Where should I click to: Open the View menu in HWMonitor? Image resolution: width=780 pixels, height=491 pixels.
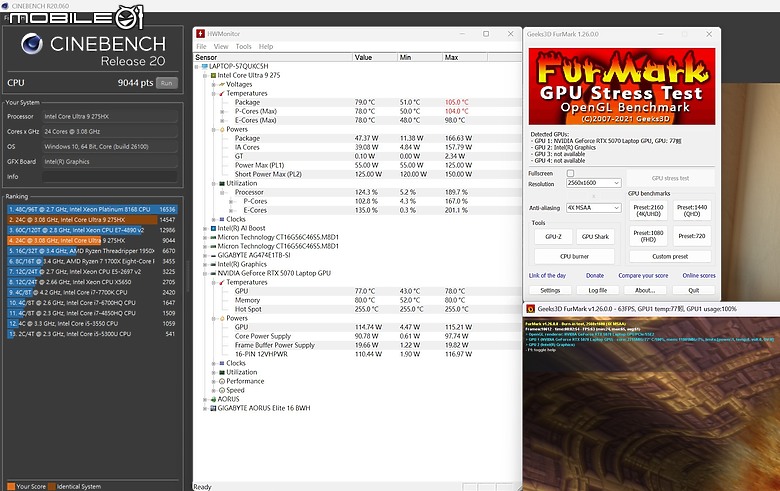point(221,46)
